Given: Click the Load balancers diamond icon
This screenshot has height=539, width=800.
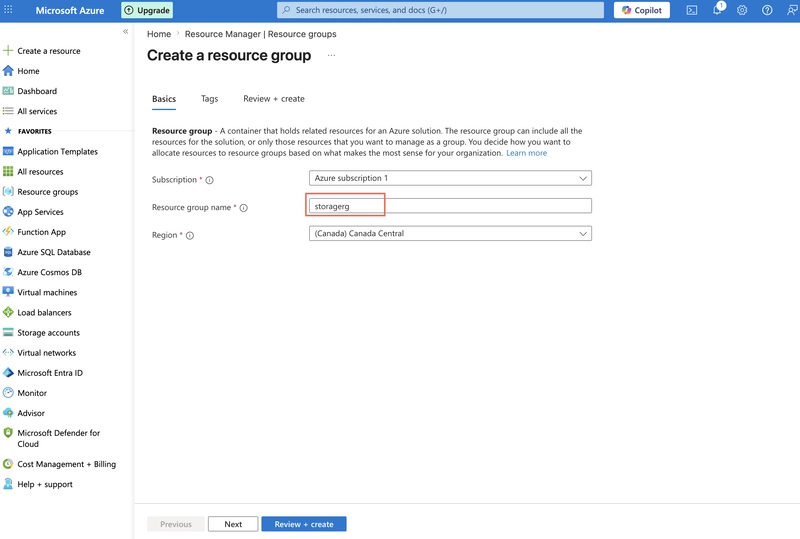Looking at the screenshot, I should (x=8, y=312).
